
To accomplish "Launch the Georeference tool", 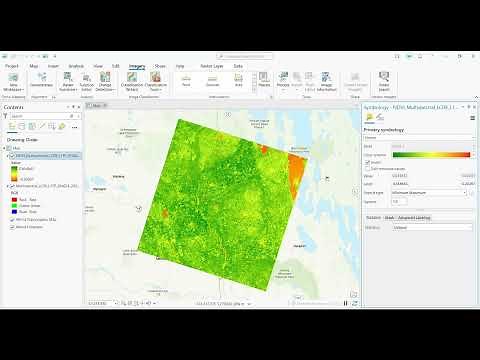I will point(42,80).
